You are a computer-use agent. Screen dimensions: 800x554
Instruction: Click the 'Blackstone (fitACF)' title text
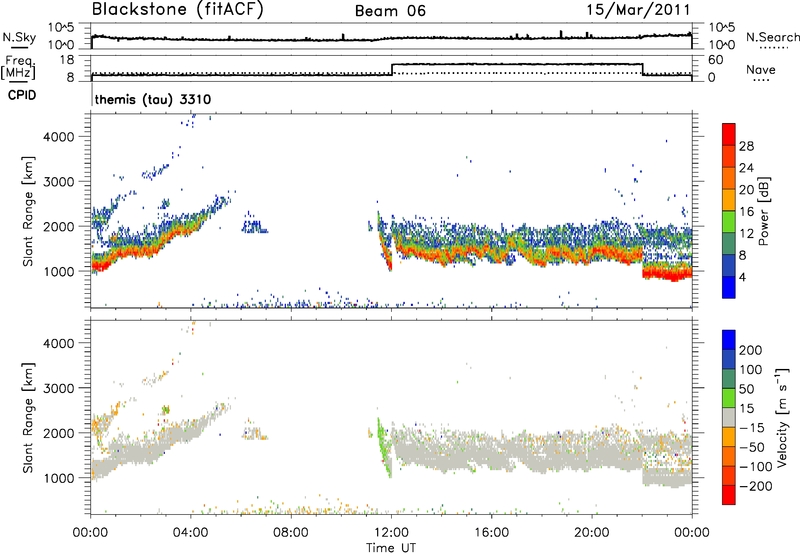pos(178,9)
